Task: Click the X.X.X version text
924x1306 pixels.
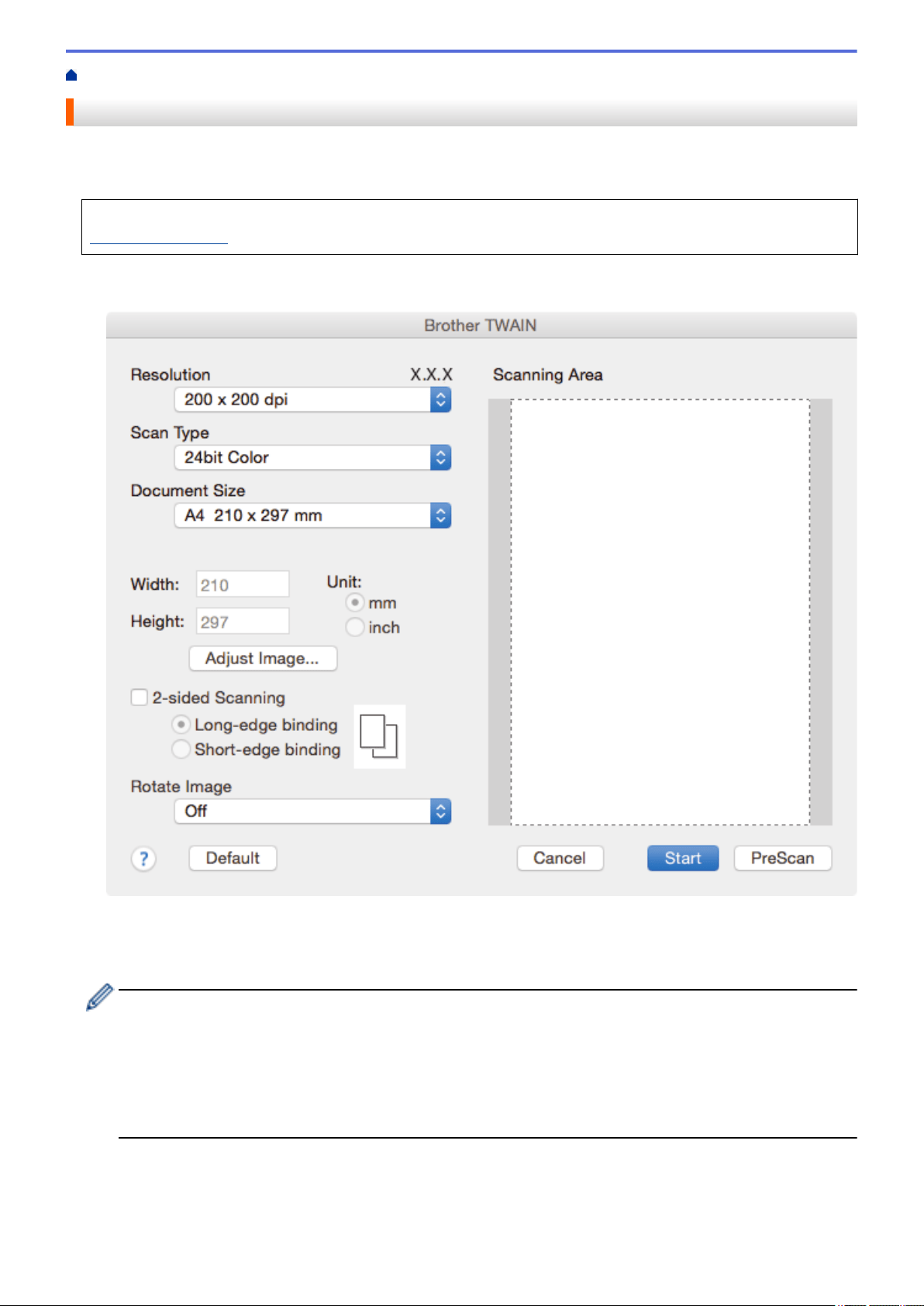Action: tap(431, 374)
